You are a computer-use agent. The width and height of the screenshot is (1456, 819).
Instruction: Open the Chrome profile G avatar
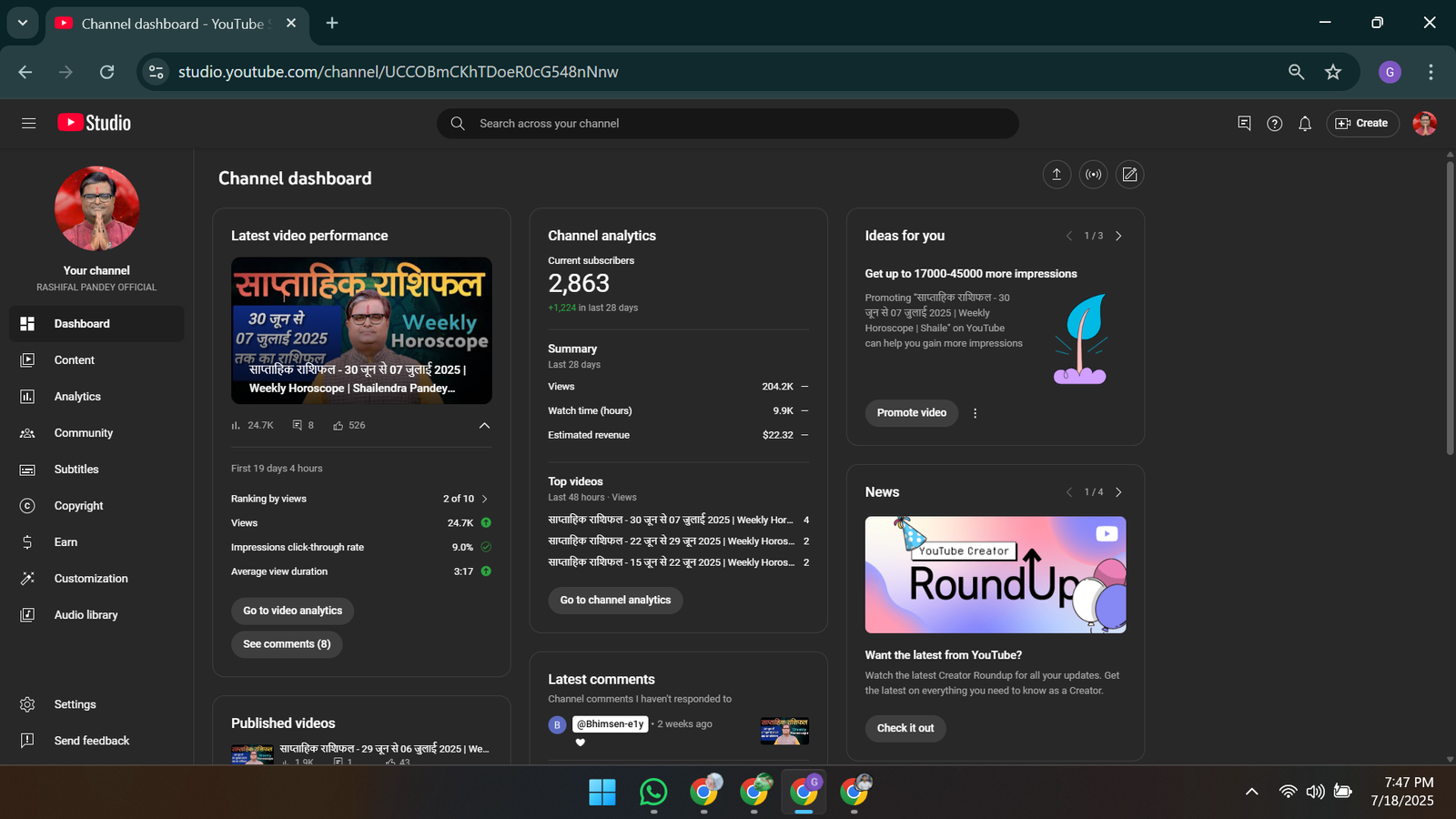(1390, 72)
